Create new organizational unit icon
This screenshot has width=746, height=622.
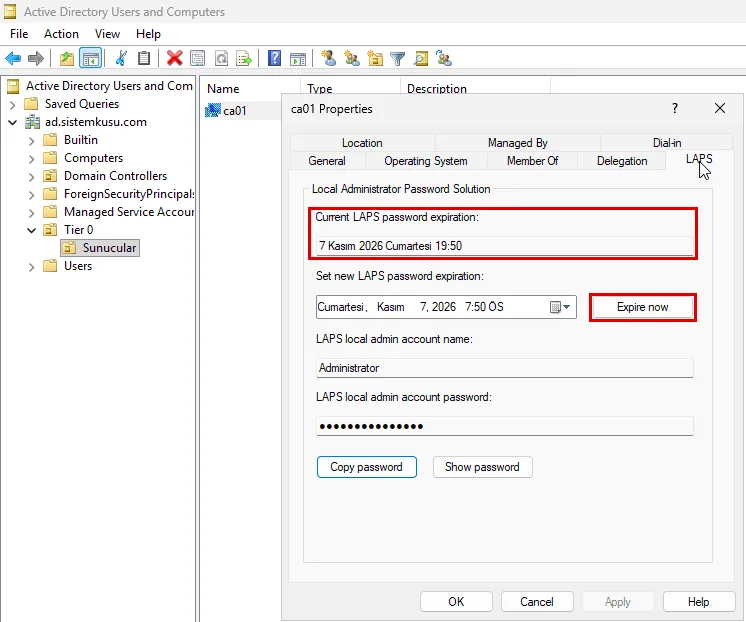pyautogui.click(x=375, y=58)
